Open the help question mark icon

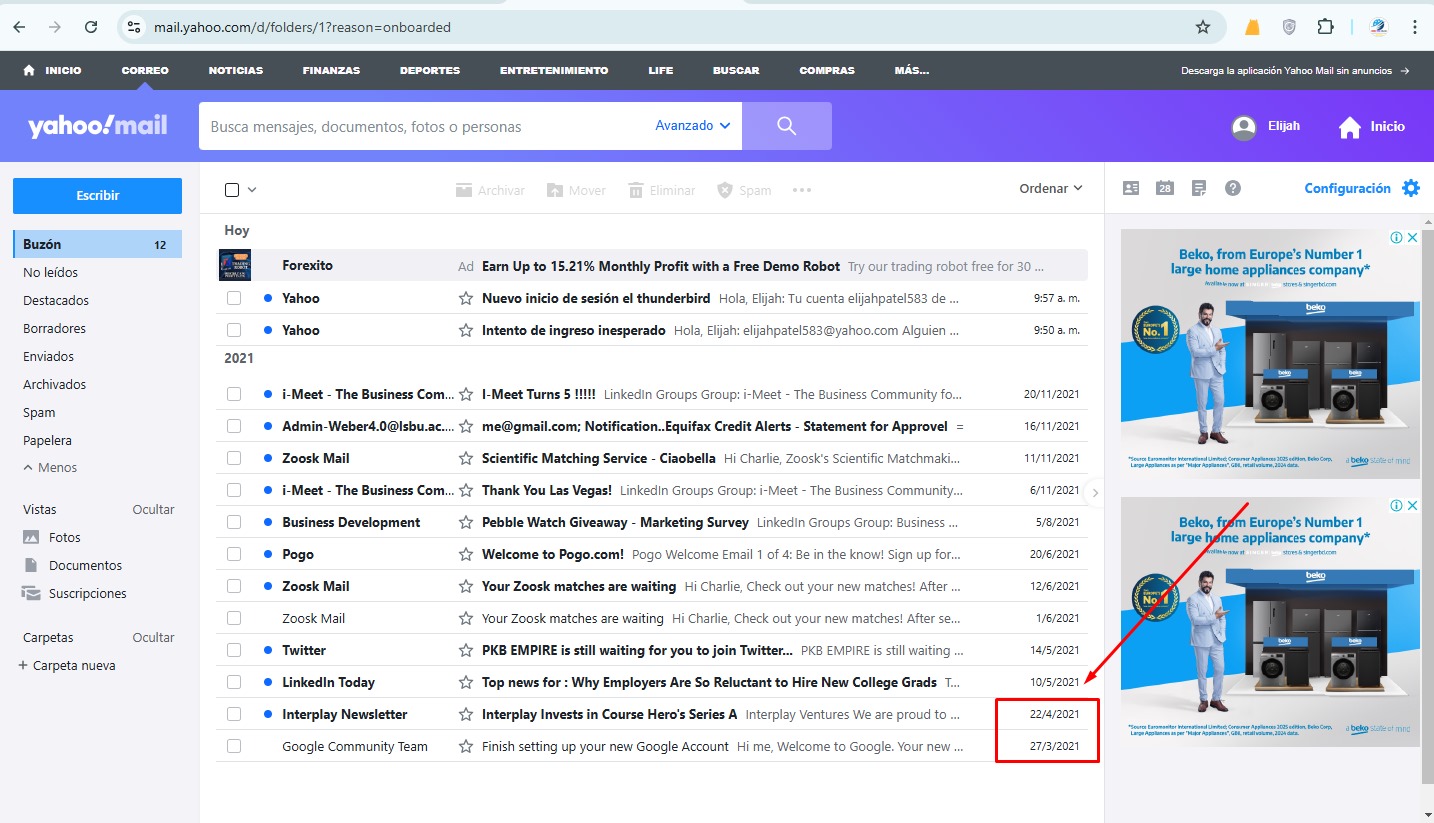[1233, 188]
